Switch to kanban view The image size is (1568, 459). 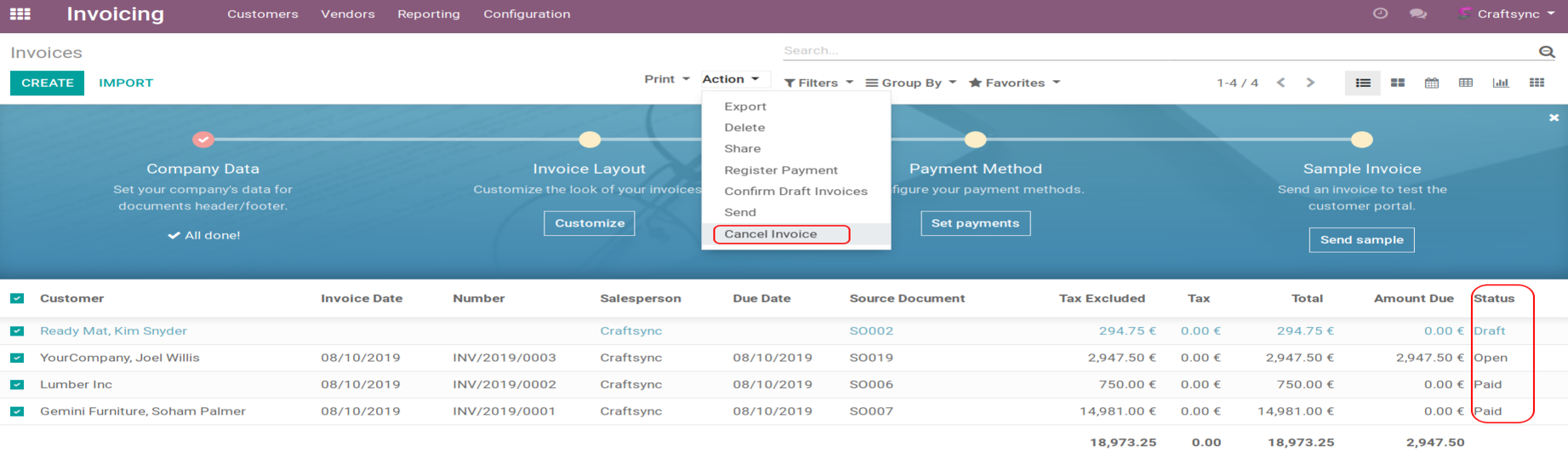point(1397,83)
